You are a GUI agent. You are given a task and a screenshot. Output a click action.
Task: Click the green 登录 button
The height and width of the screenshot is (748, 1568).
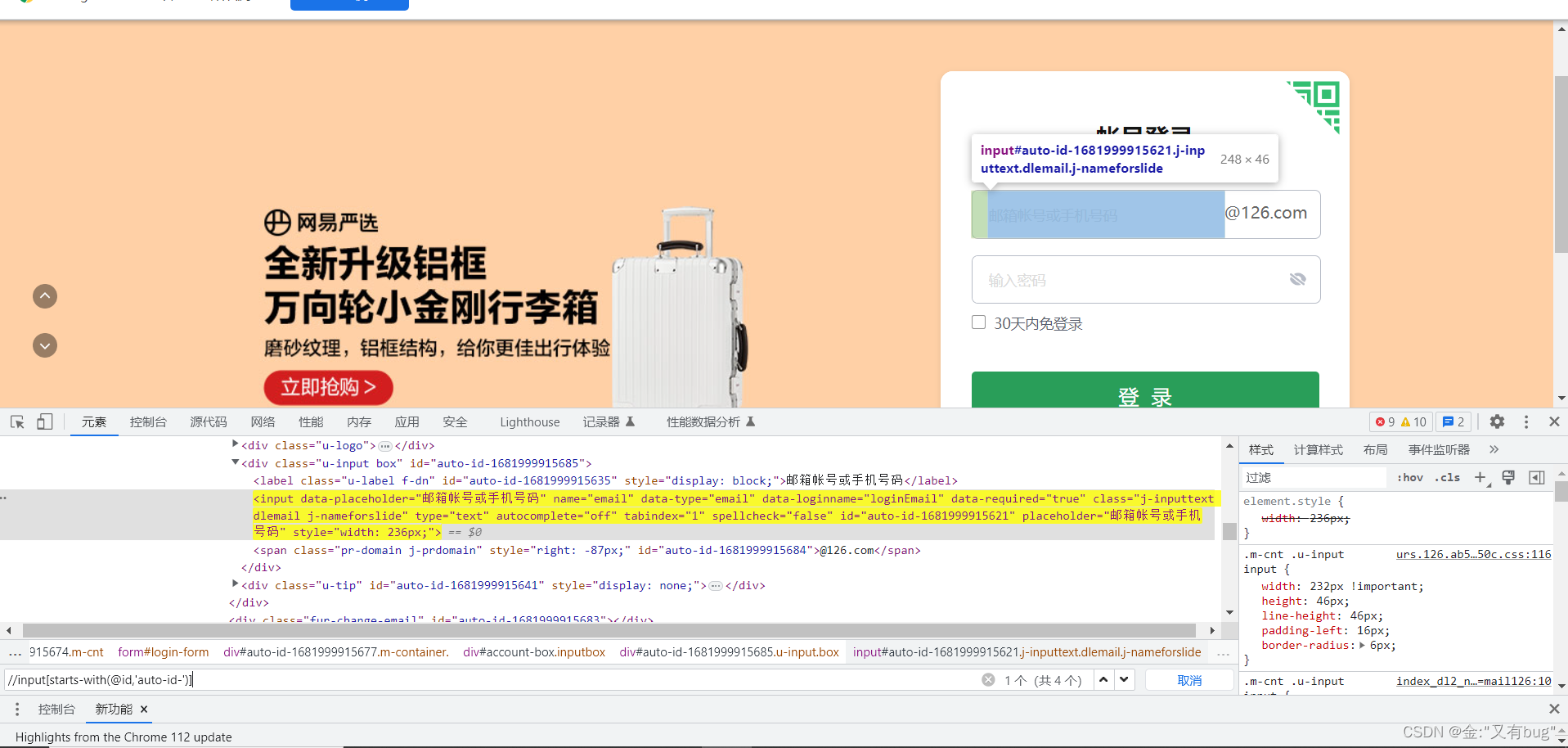pyautogui.click(x=1145, y=390)
